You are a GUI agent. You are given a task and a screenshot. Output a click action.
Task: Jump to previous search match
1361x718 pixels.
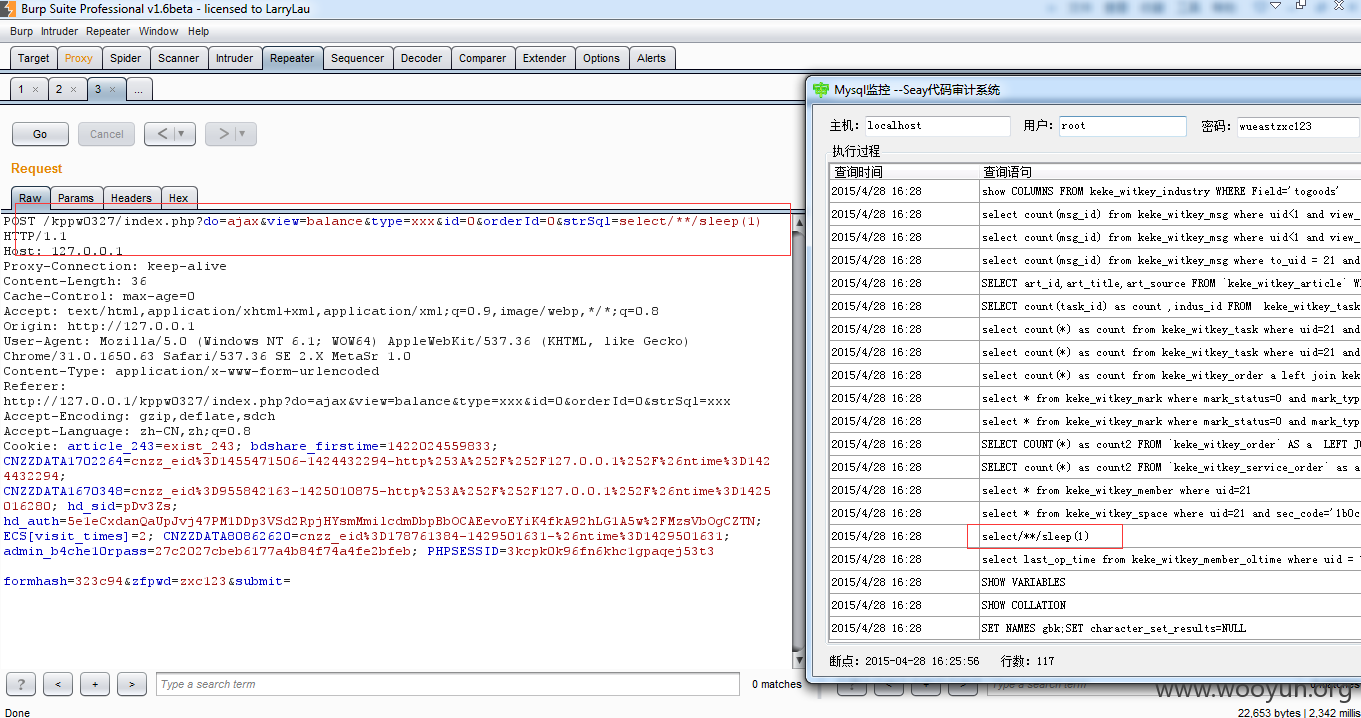pos(58,684)
